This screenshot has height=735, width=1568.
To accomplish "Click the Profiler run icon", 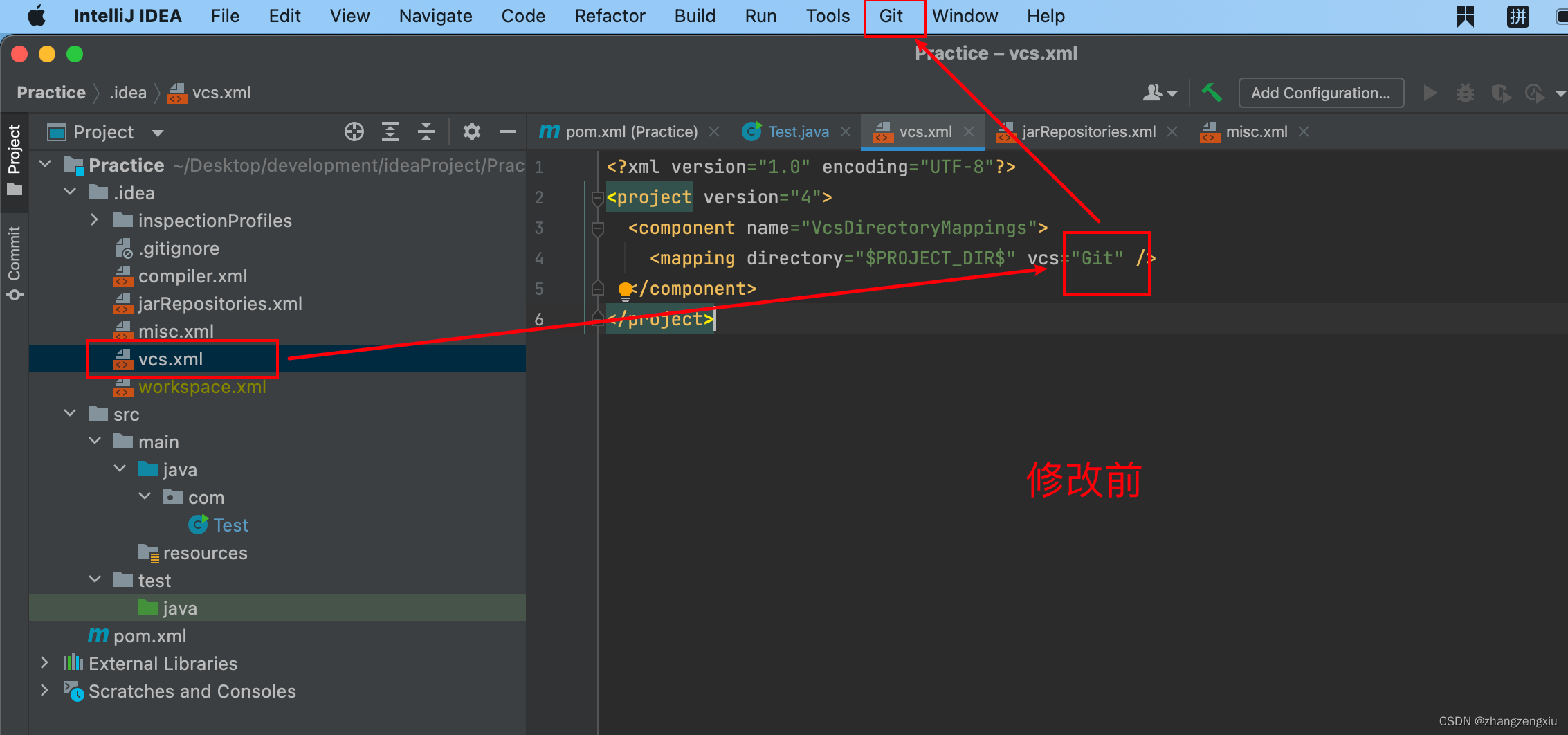I will click(1535, 93).
